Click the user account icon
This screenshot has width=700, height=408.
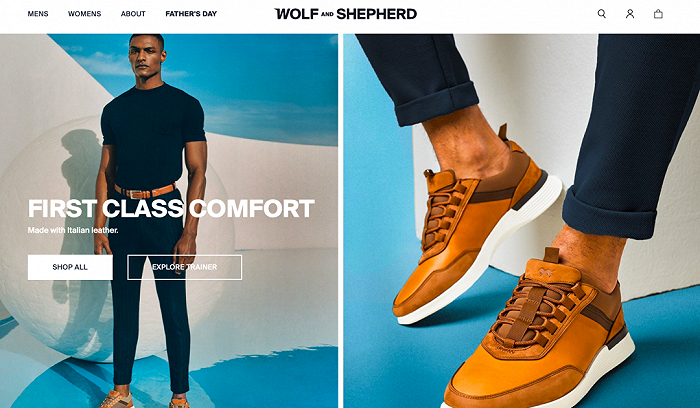[x=630, y=14]
